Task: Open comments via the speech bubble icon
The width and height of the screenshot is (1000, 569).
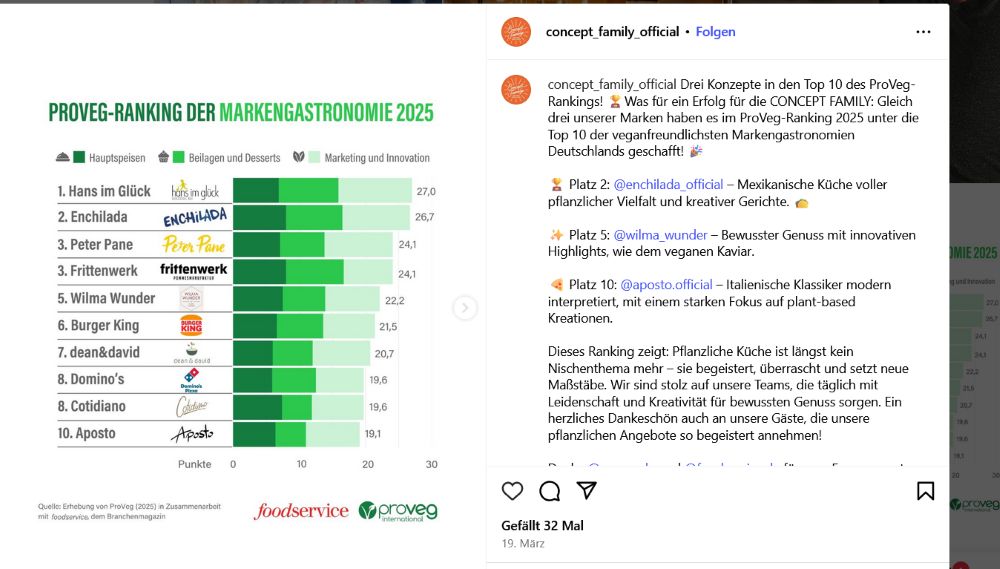Action: point(550,491)
